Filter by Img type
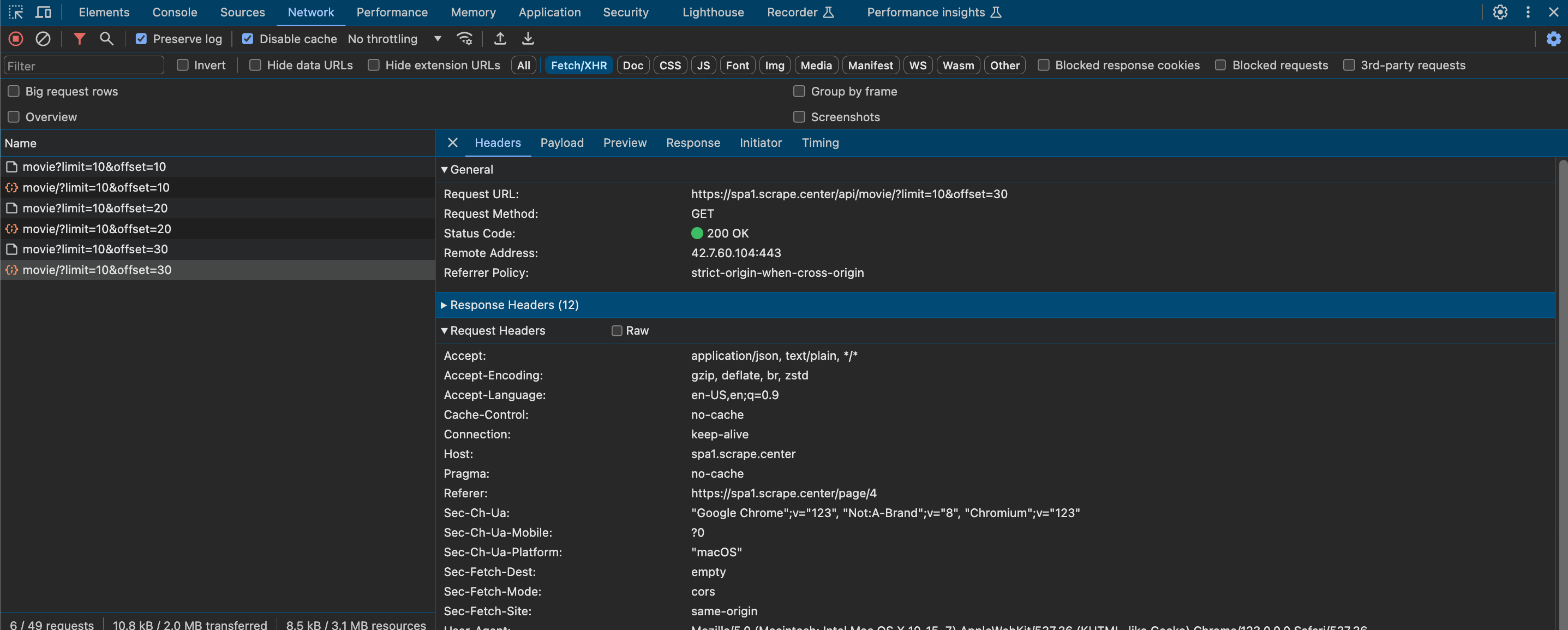This screenshot has width=1568, height=630. [x=774, y=65]
